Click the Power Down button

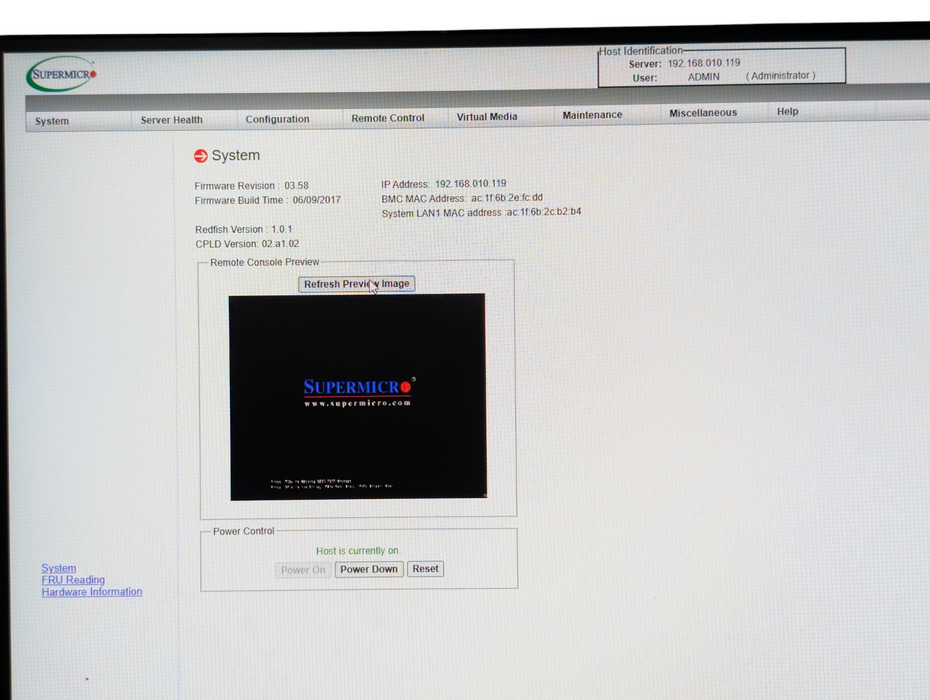369,569
